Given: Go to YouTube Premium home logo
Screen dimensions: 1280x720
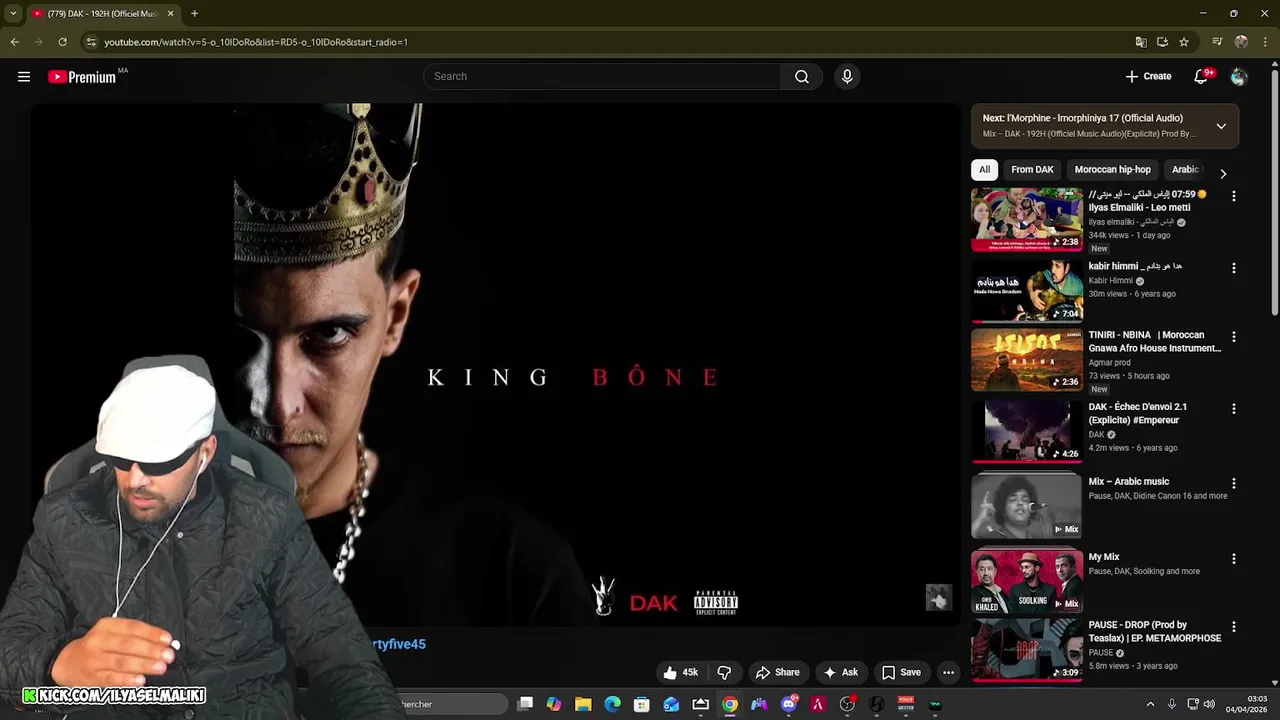Looking at the screenshot, I should click(x=82, y=77).
